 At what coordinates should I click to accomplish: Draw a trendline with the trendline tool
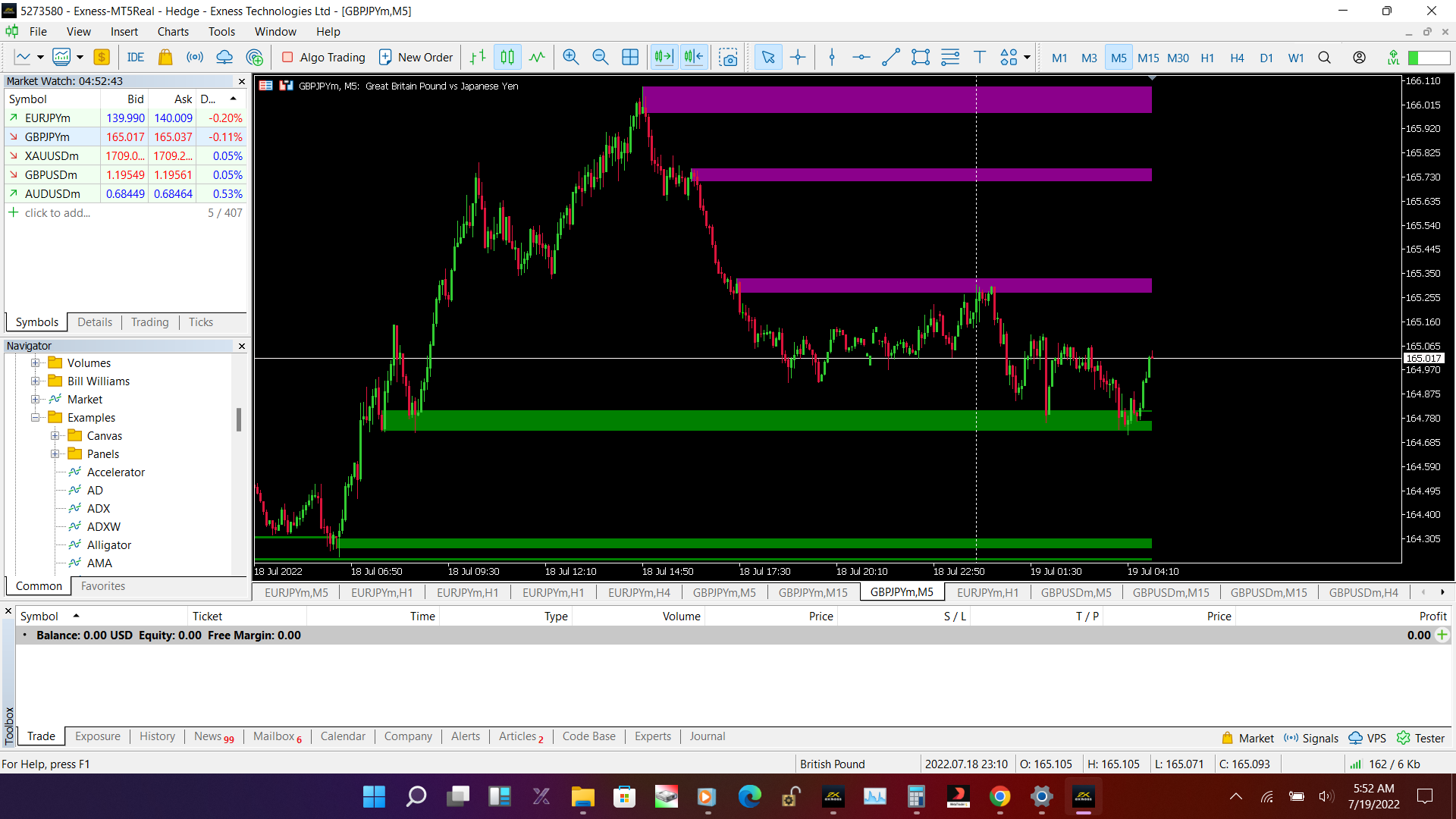(x=891, y=58)
